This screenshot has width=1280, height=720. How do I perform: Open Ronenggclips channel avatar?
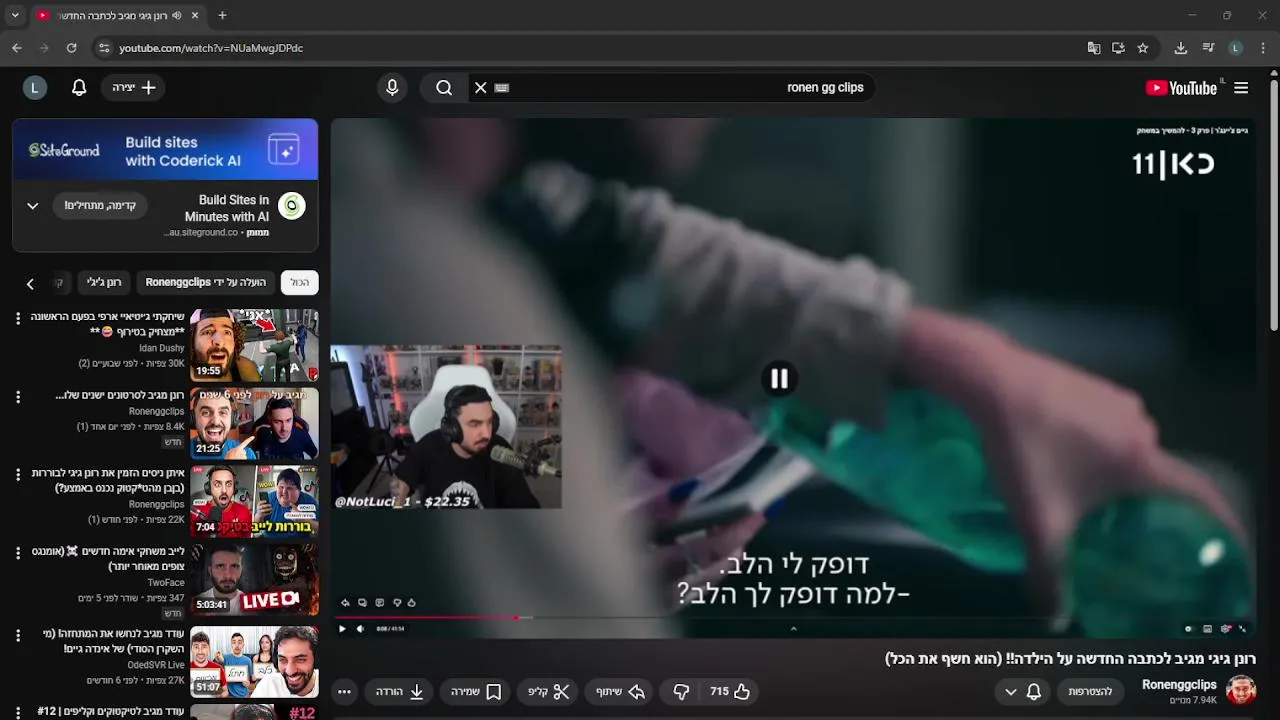click(x=1241, y=690)
